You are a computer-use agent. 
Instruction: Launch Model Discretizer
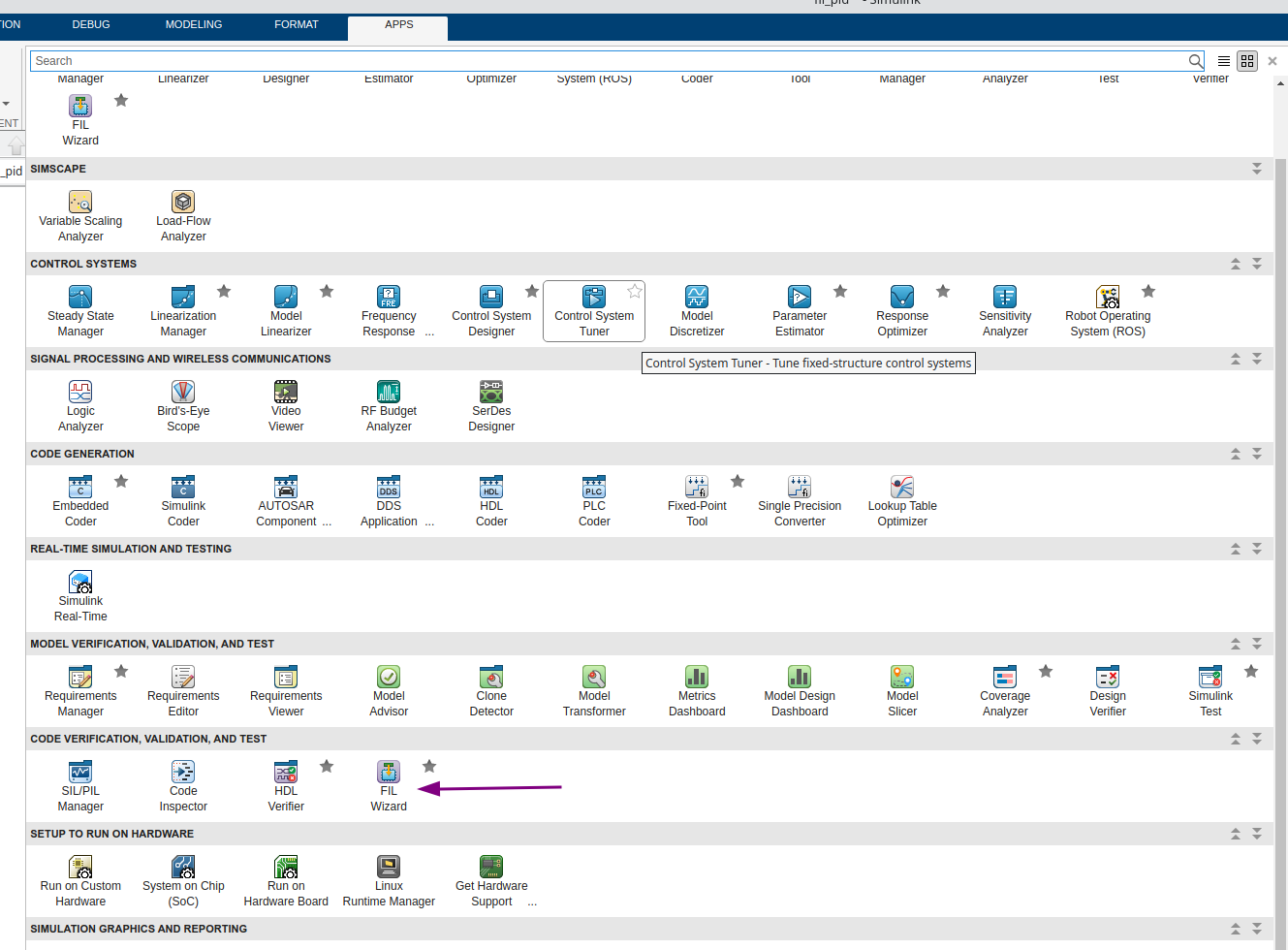697,310
